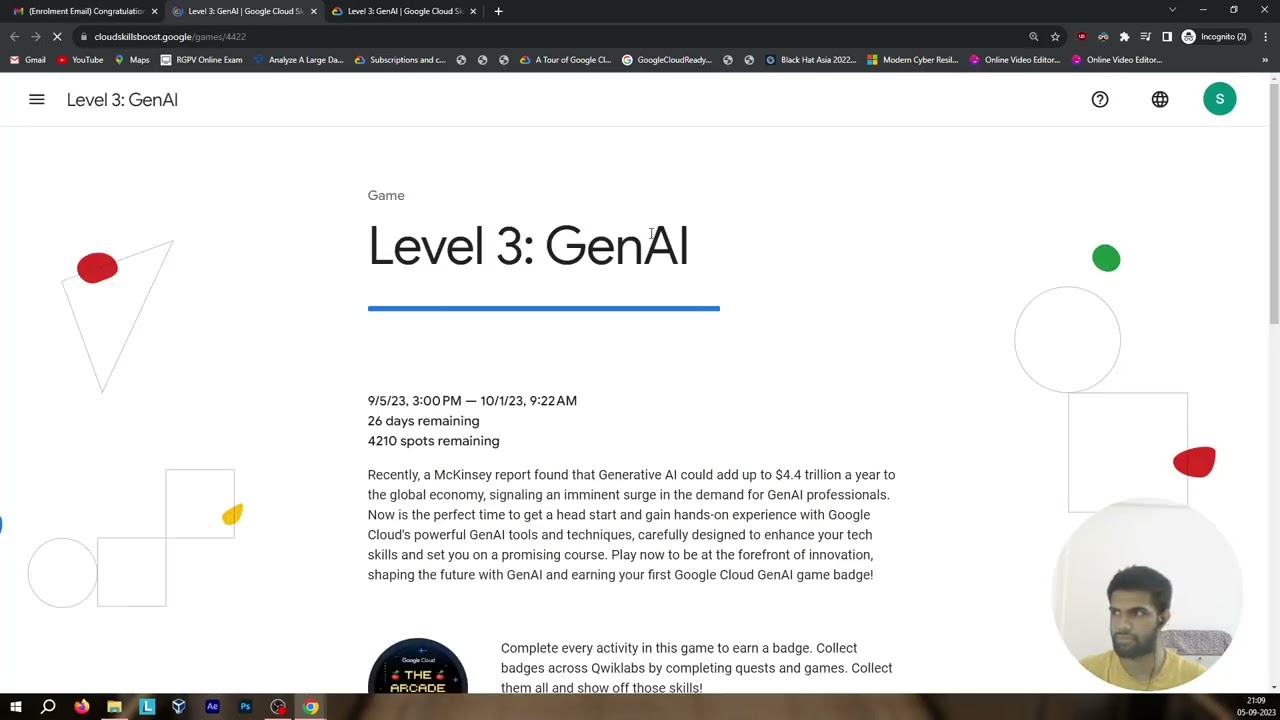Select the '4210 spots remaining' text
1280x720 pixels.
433,441
